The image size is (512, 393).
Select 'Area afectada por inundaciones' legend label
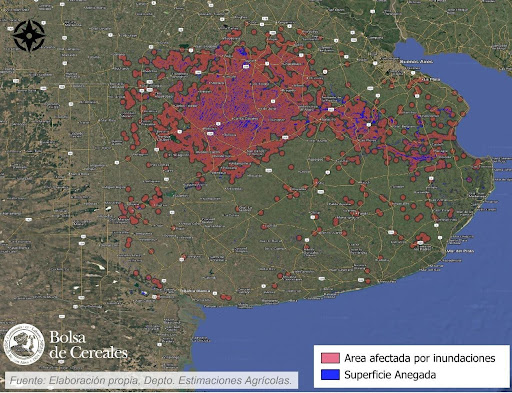click(420, 358)
